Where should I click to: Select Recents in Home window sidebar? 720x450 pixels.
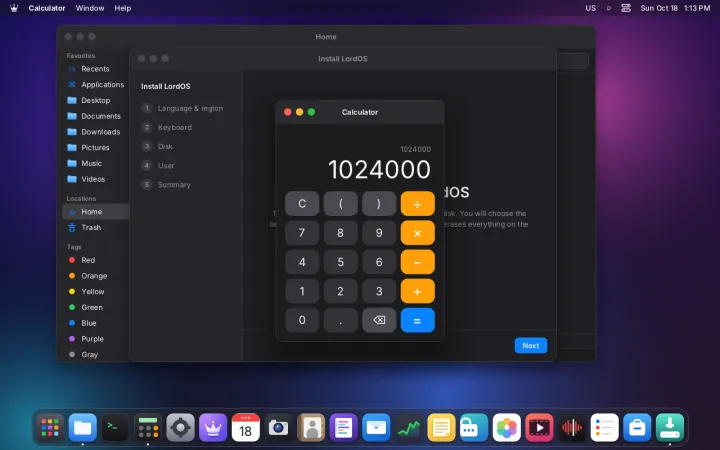95,69
